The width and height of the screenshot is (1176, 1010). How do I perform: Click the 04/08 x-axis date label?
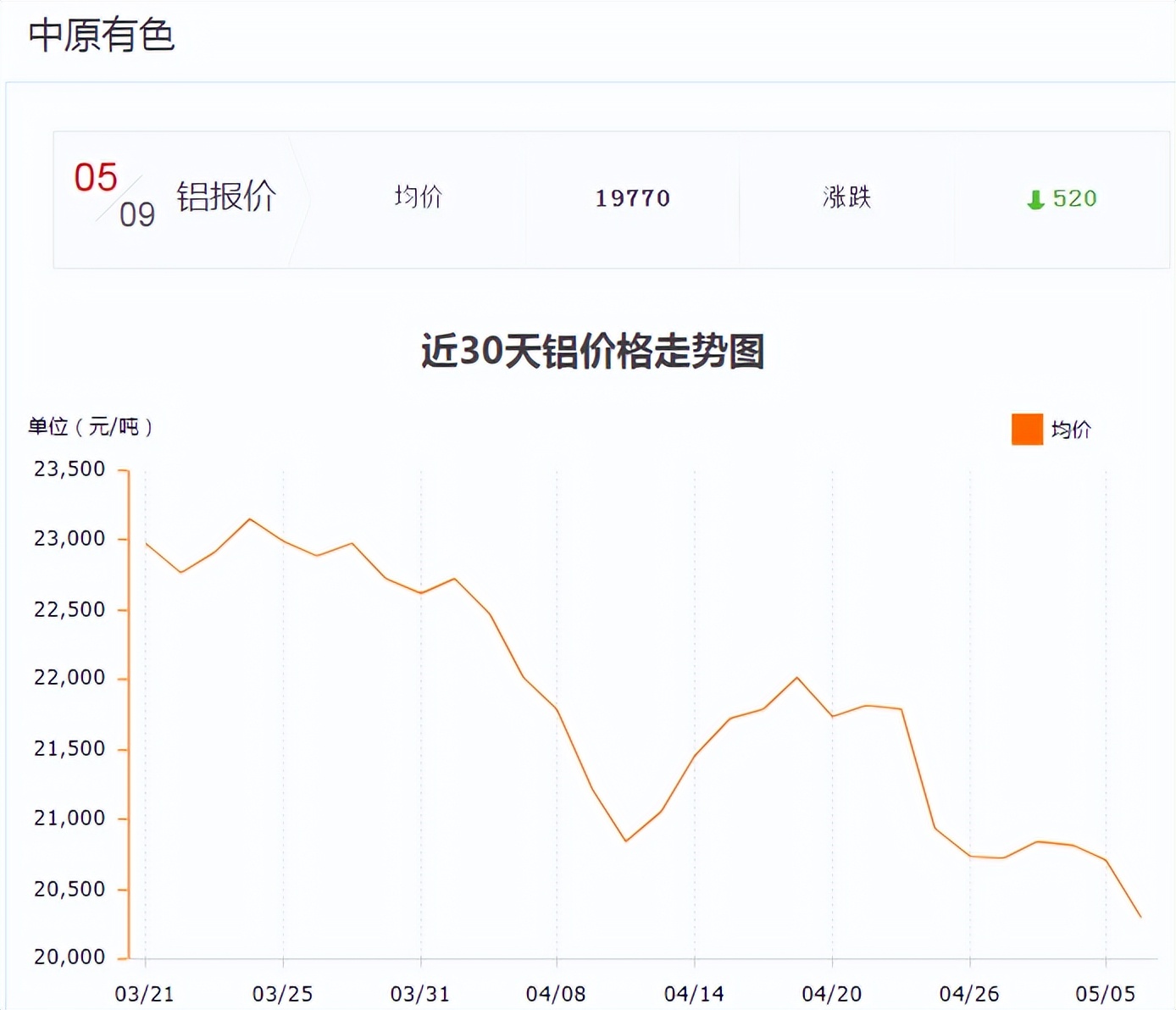(x=556, y=994)
